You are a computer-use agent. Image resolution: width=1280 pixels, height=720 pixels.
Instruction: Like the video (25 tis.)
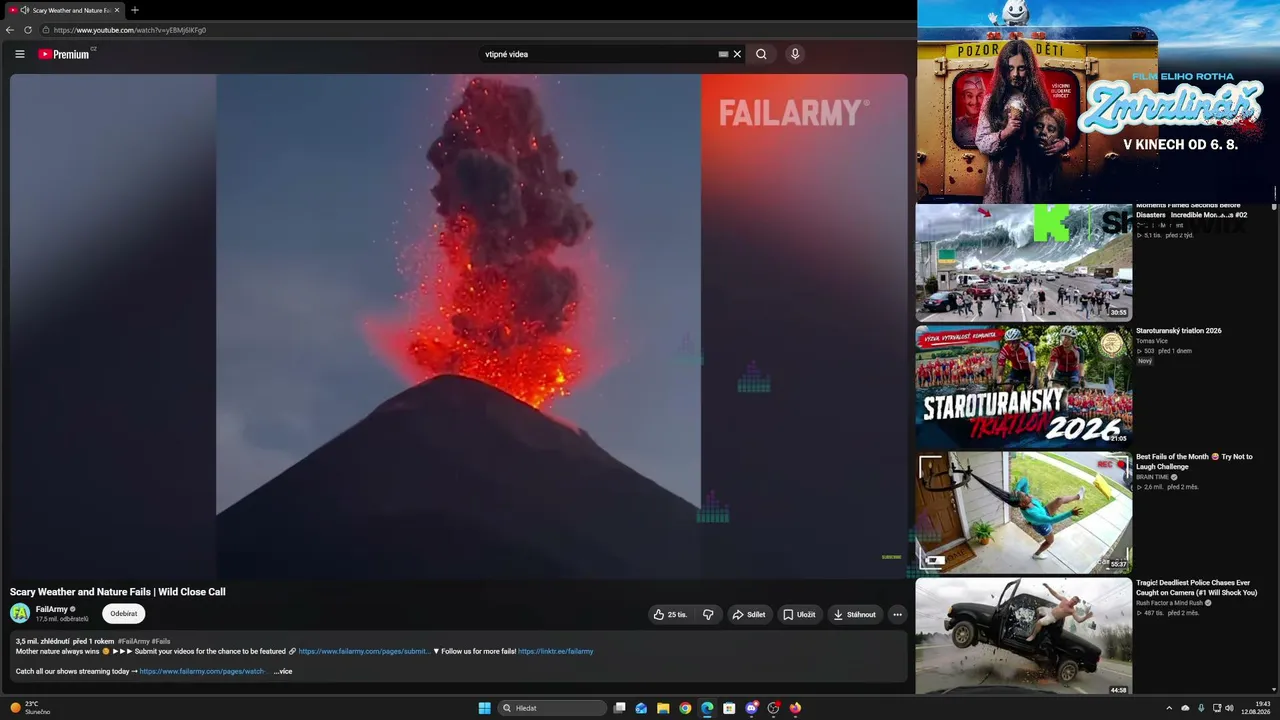pyautogui.click(x=670, y=614)
